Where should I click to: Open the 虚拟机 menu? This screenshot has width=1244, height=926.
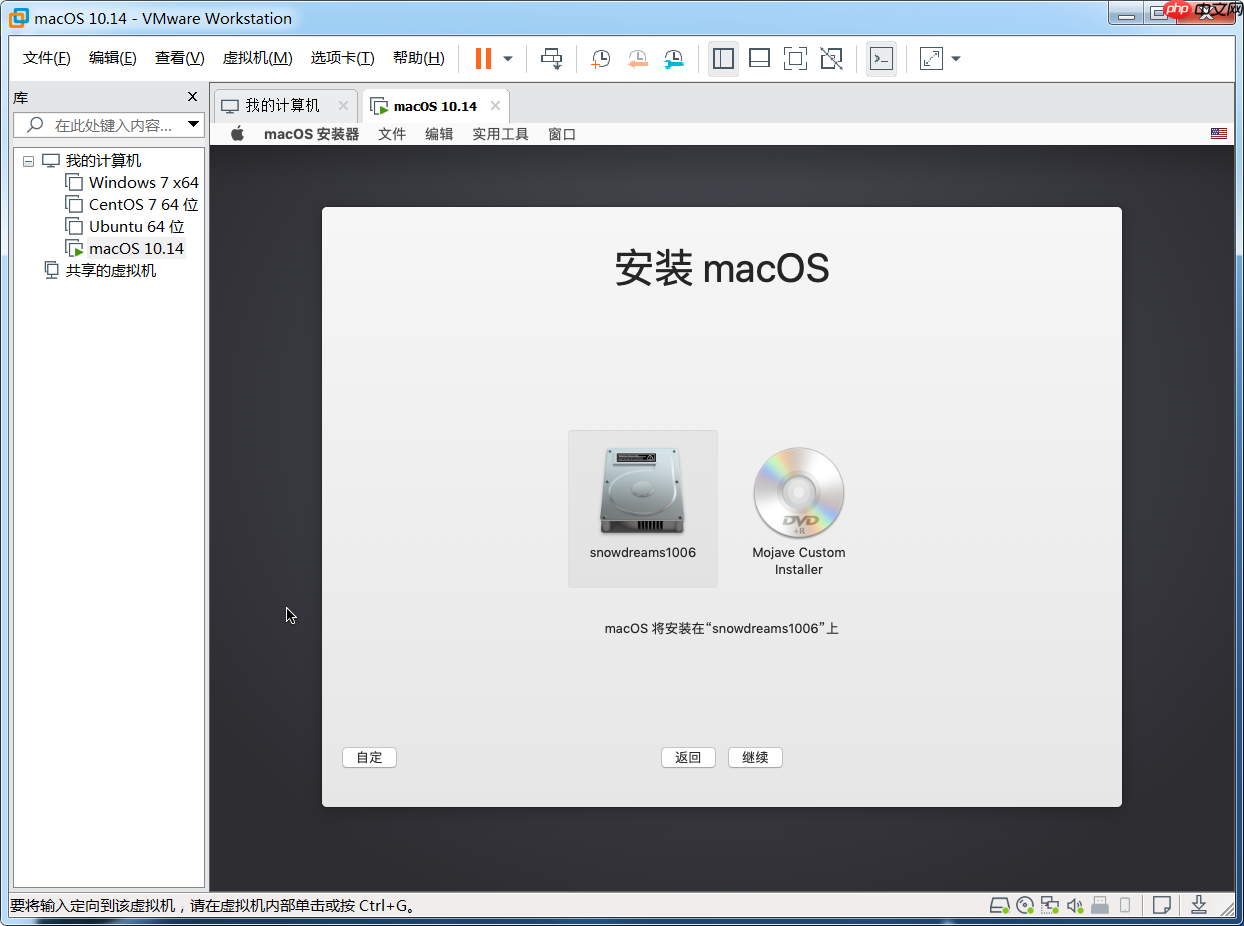click(x=257, y=58)
